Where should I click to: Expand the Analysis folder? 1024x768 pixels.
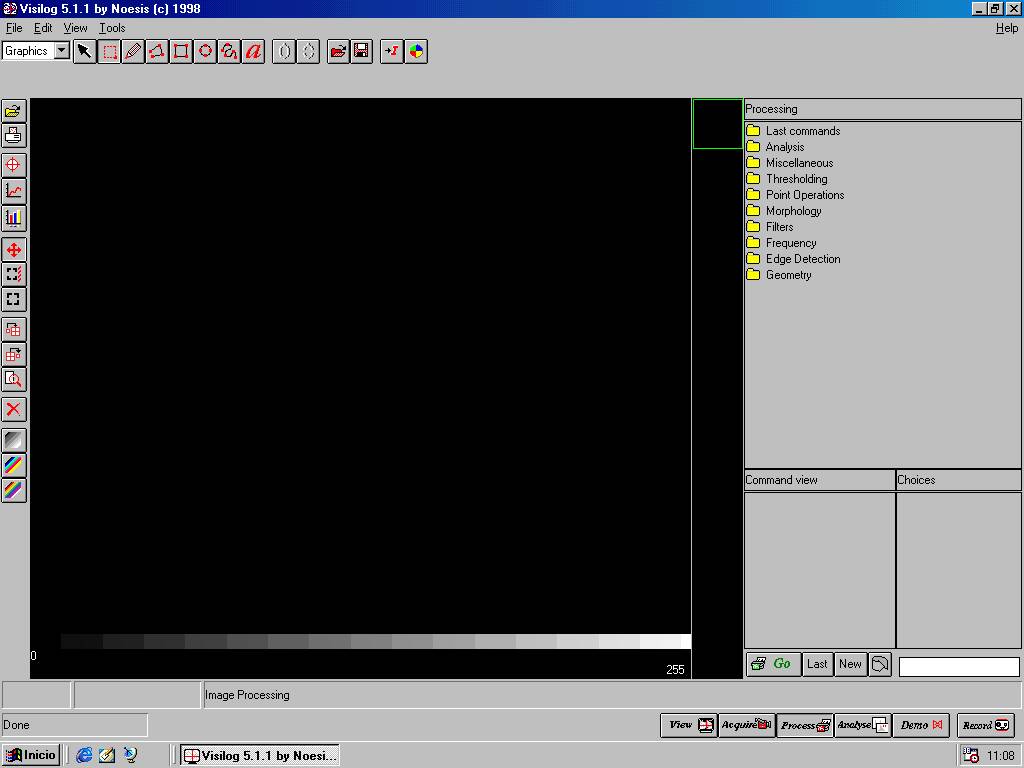tap(775, 147)
